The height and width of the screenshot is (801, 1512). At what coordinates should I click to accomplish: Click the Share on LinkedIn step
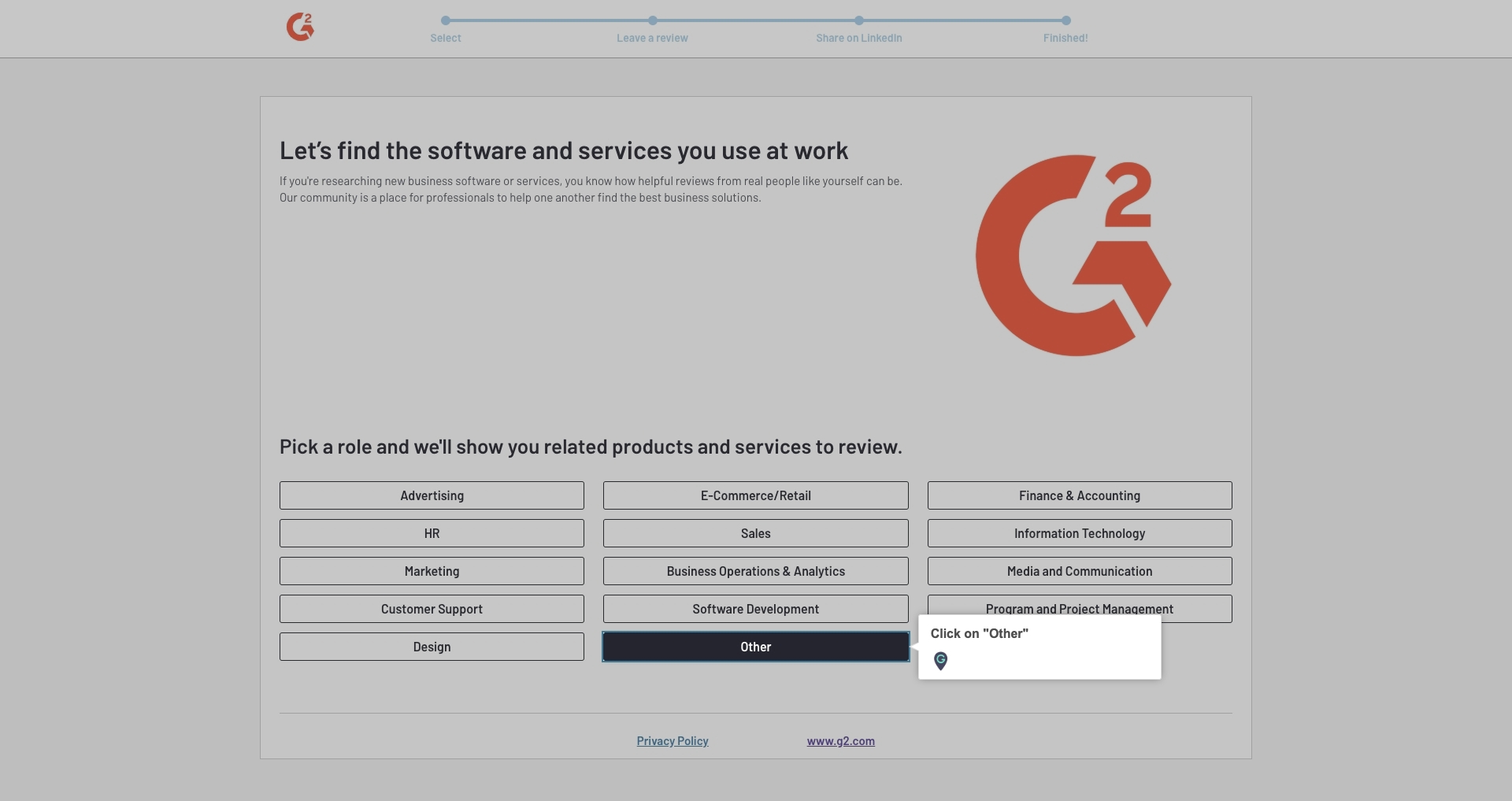[x=859, y=29]
